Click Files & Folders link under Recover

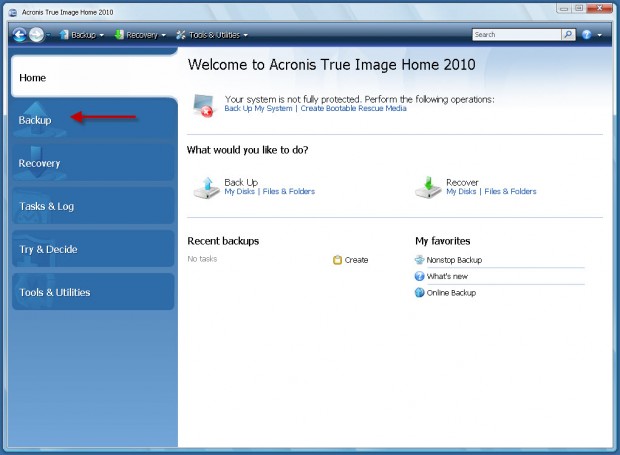(510, 191)
